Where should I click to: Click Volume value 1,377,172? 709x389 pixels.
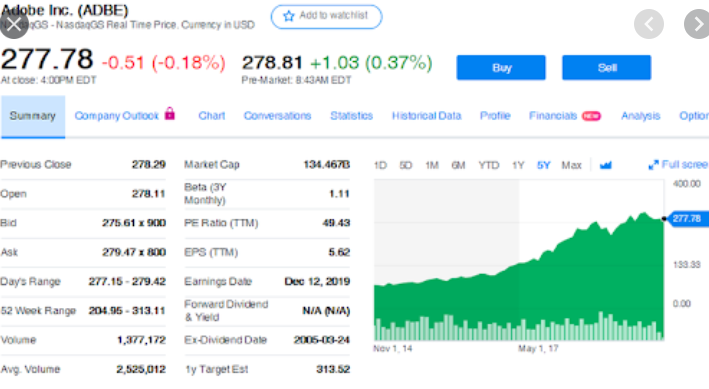(142, 340)
